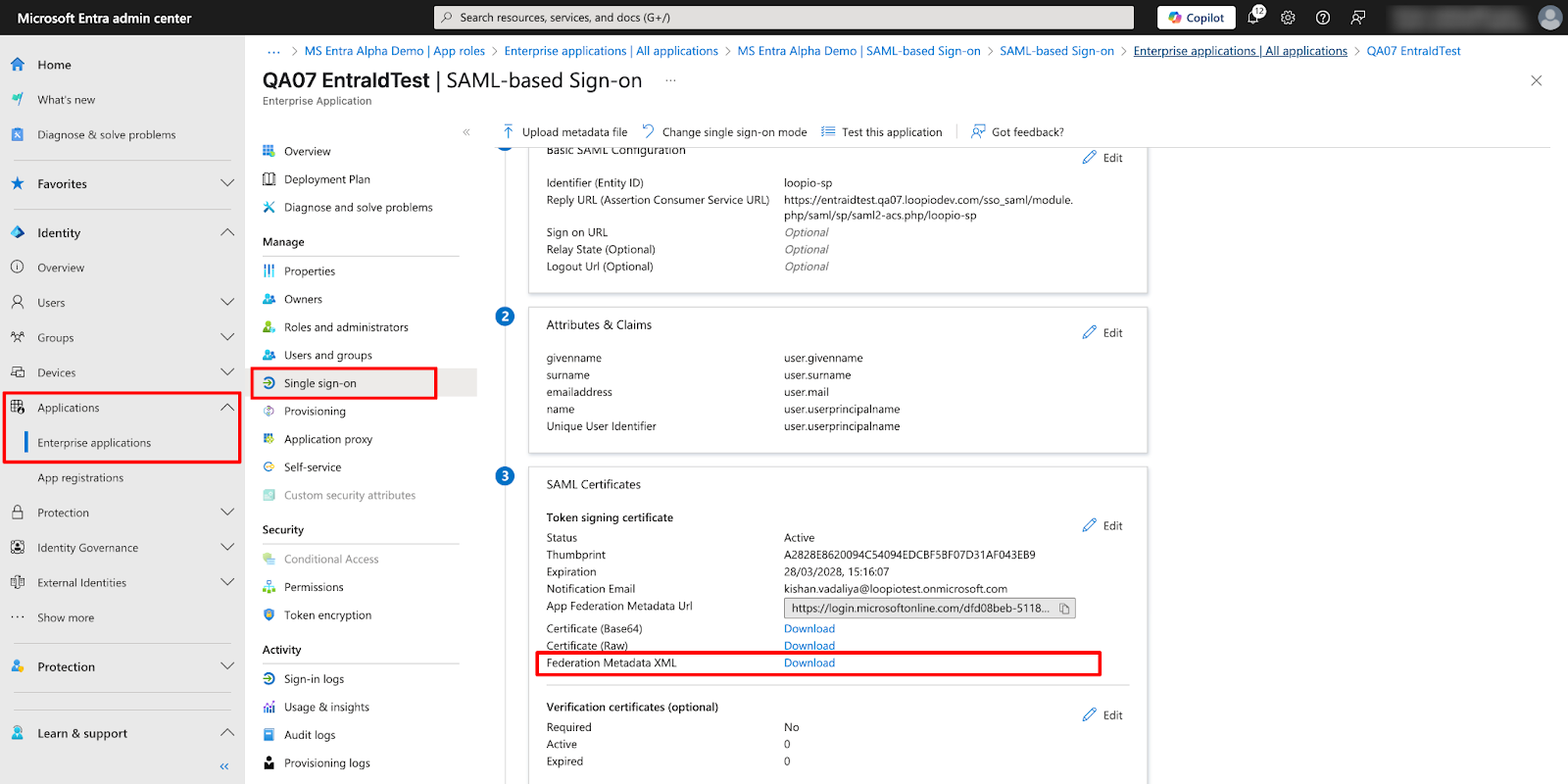Edit Token signing certificate
Screen dimensions: 1568x784
pos(1102,526)
